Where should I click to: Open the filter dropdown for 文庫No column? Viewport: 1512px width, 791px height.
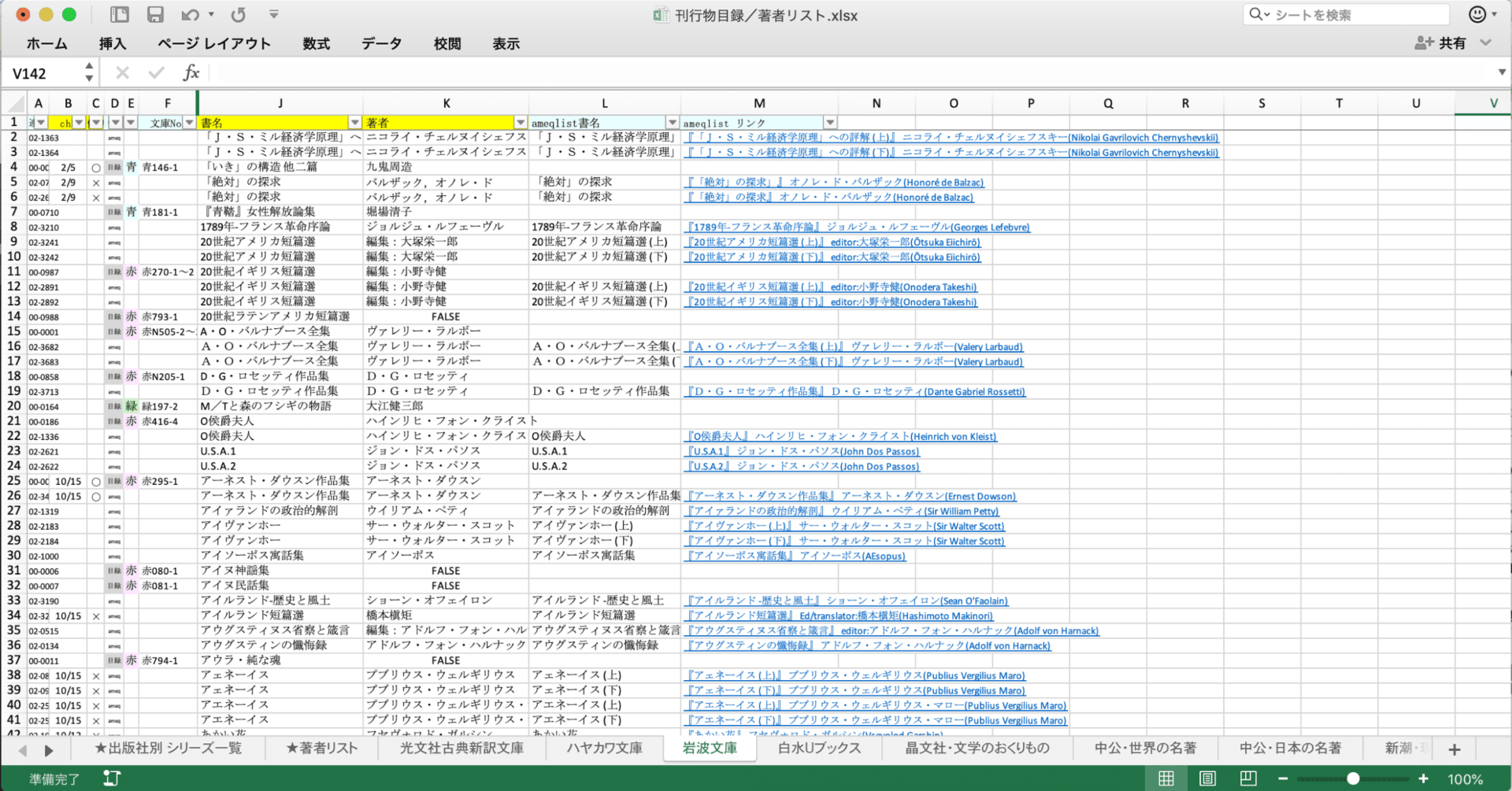tap(189, 123)
